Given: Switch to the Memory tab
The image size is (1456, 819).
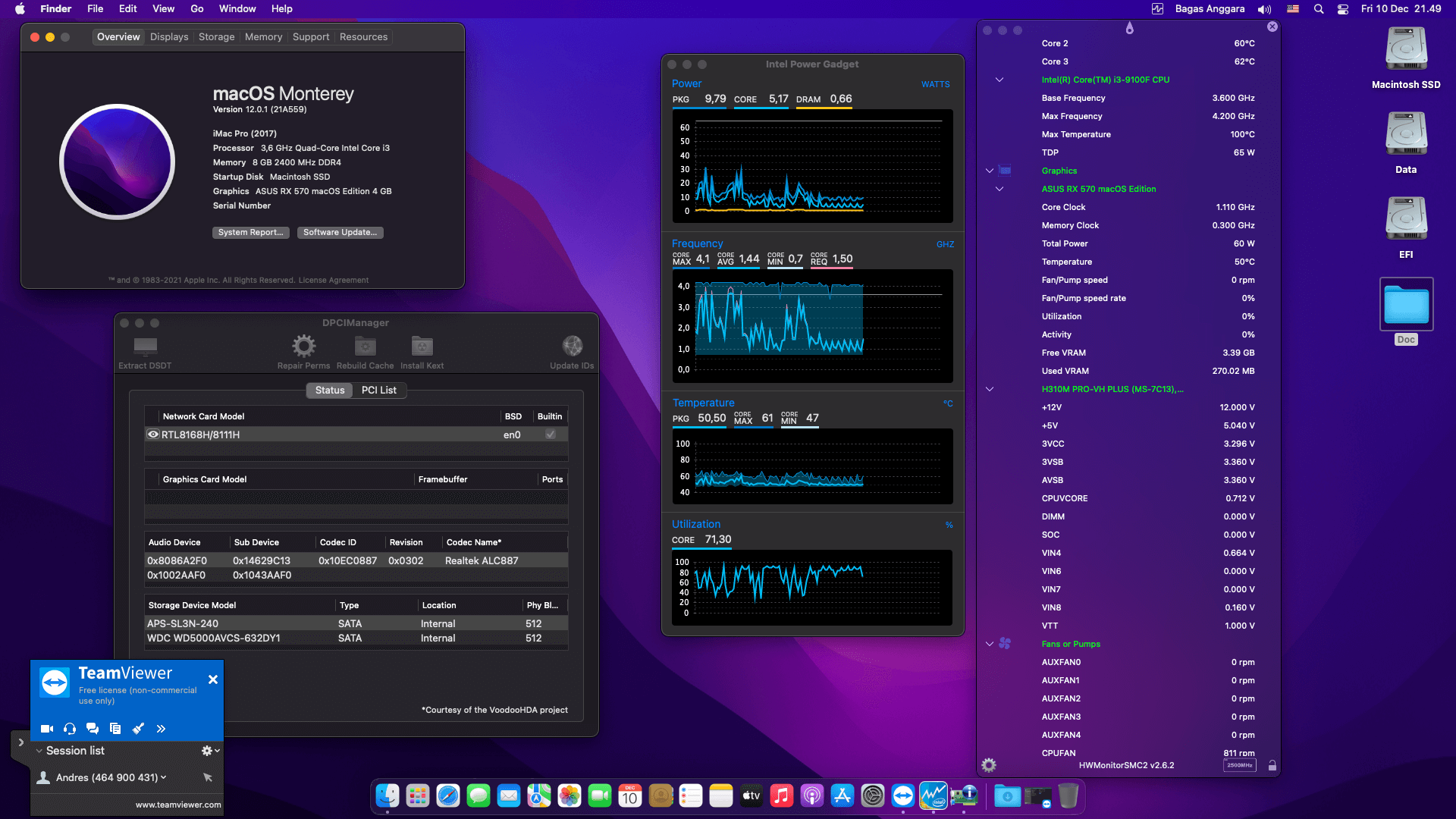Looking at the screenshot, I should click(x=263, y=36).
